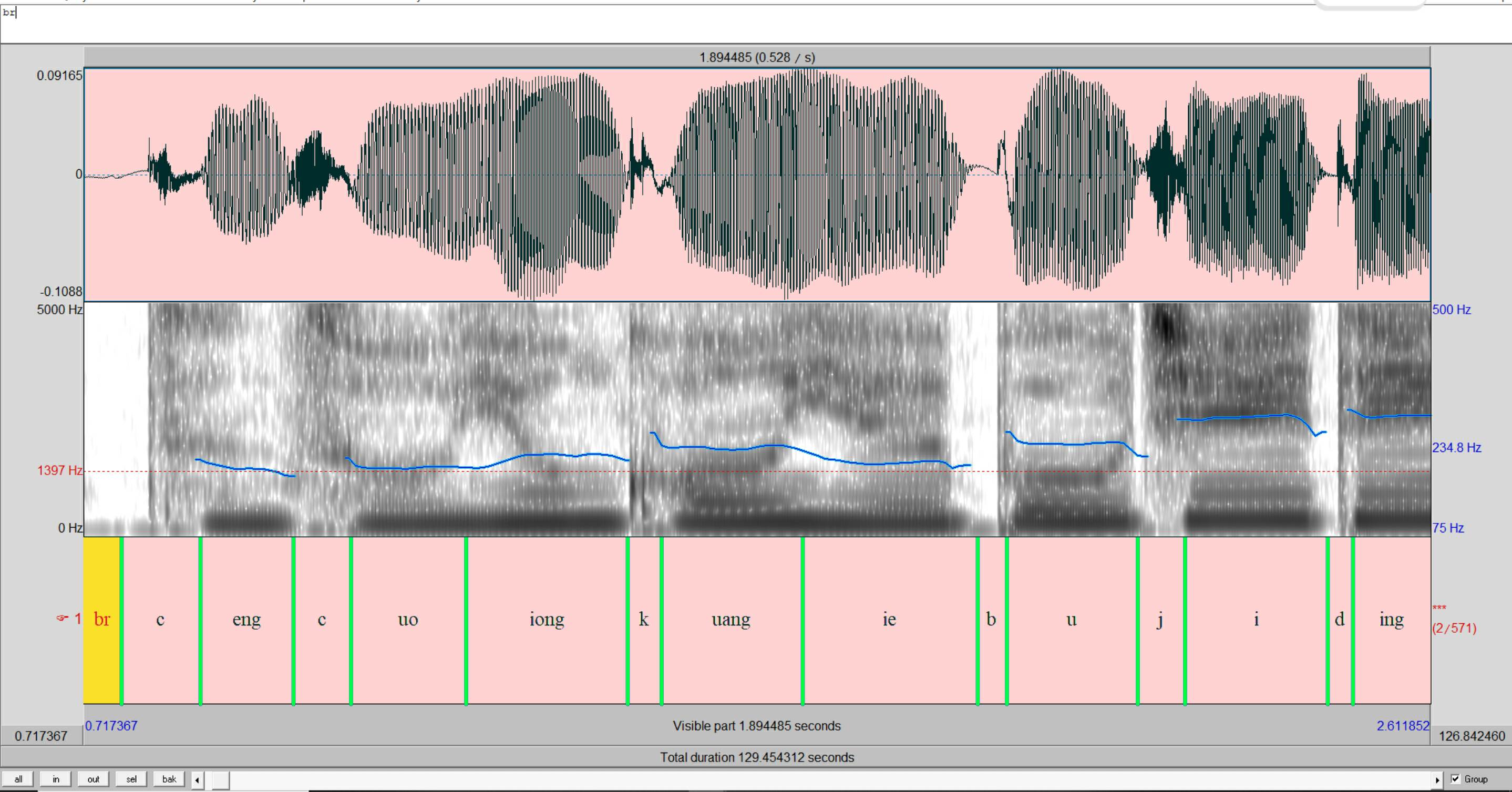Screen dimensions: 1512x792
Task: Click the 'out' zoom button
Action: point(94,779)
